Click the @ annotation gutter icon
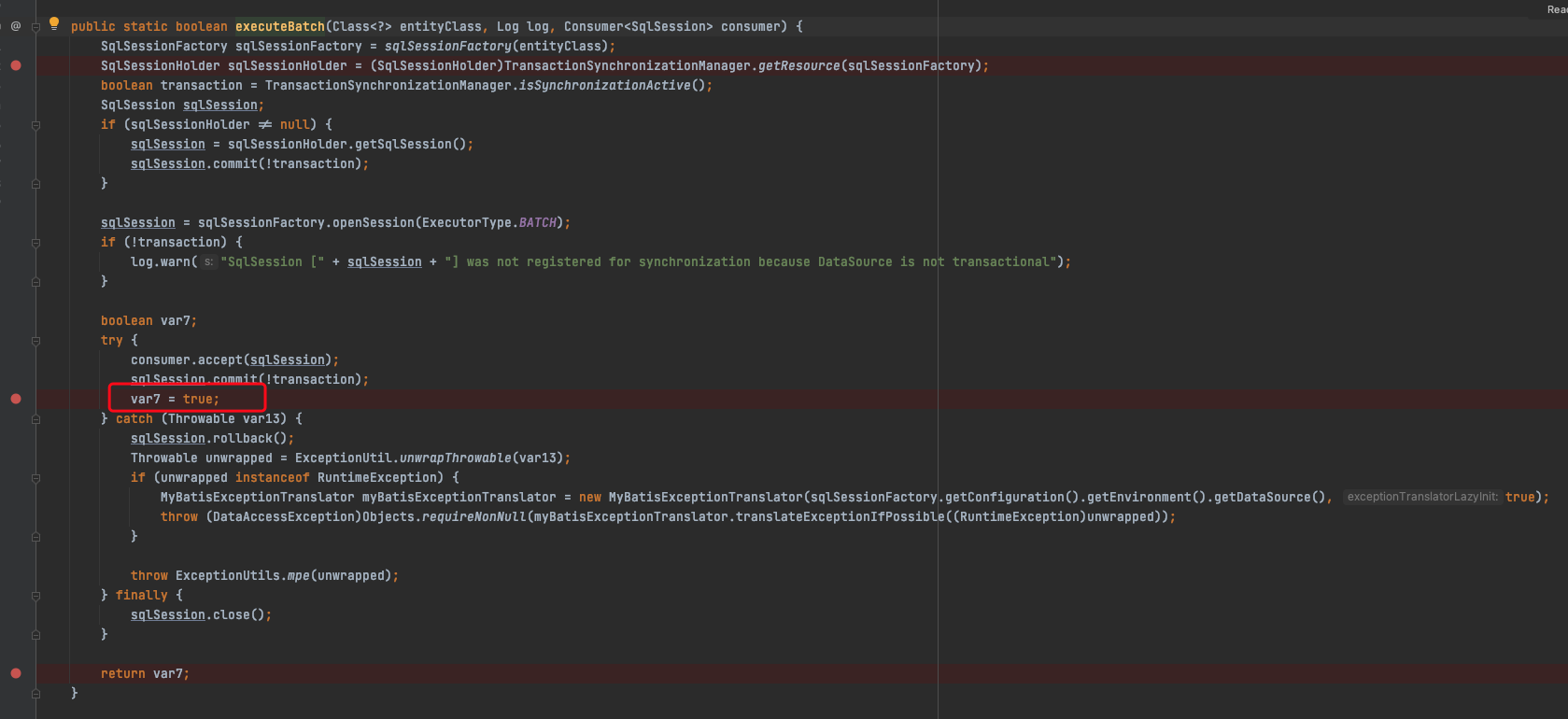Screen dimensions: 1568x719 [x=16, y=26]
